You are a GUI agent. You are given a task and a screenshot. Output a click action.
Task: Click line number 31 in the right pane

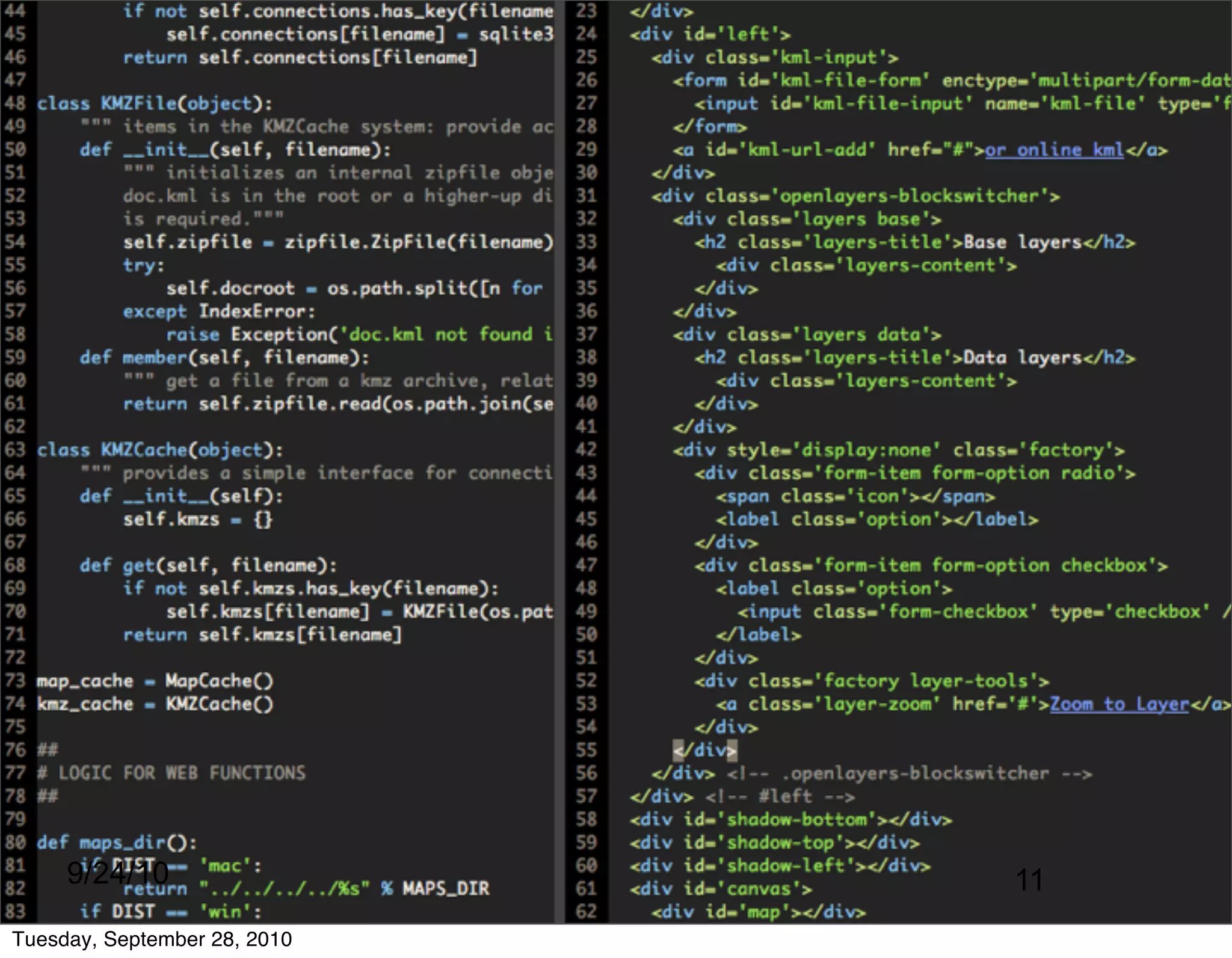[586, 196]
